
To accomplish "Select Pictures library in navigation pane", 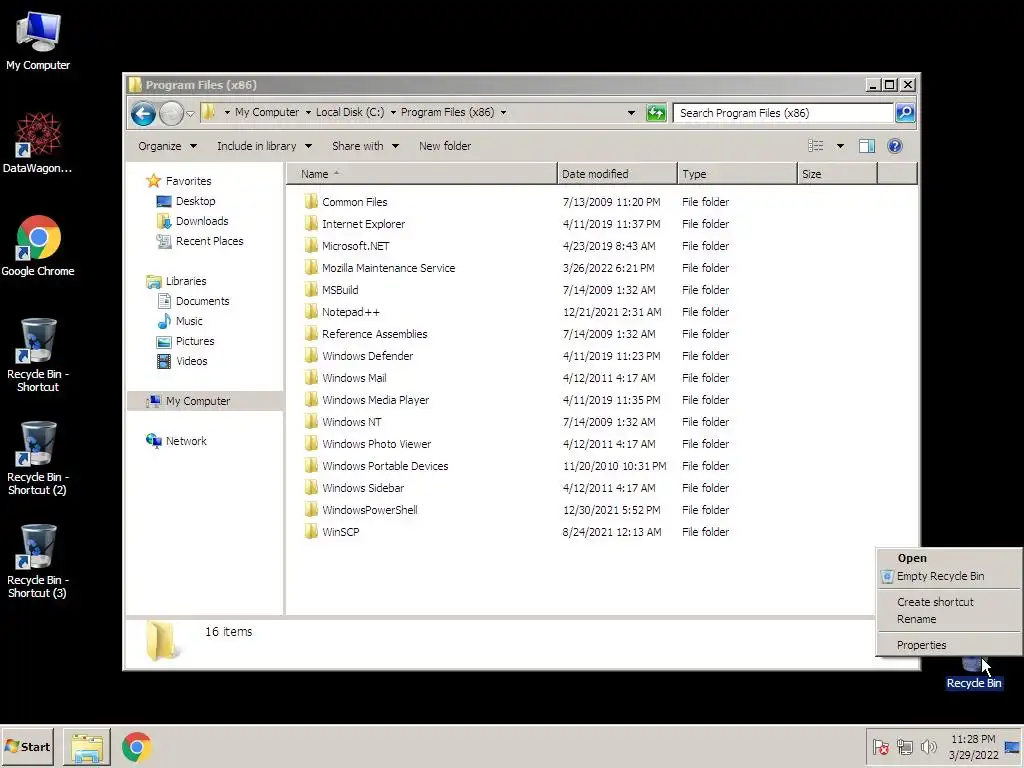I will coord(195,341).
